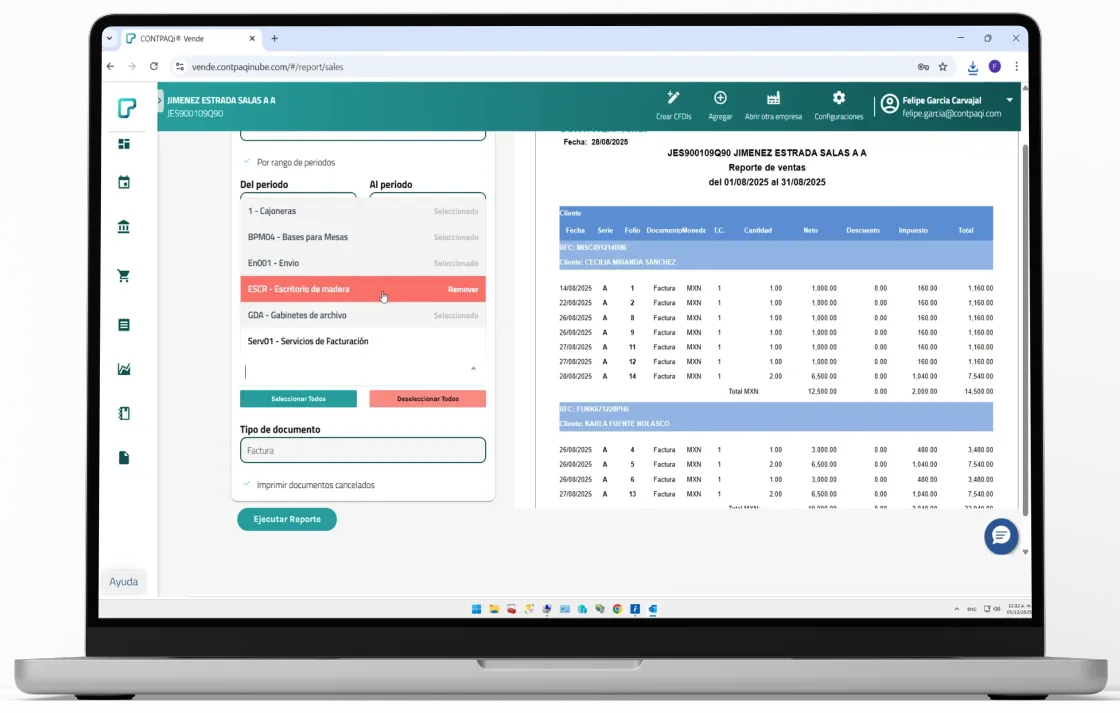Collapse product list with small arrow
The image size is (1120, 713).
click(x=473, y=369)
